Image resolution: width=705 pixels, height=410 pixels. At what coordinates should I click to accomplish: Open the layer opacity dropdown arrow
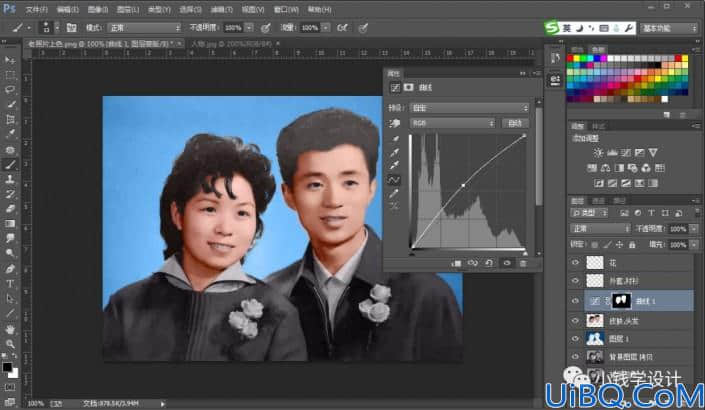pyautogui.click(x=694, y=229)
